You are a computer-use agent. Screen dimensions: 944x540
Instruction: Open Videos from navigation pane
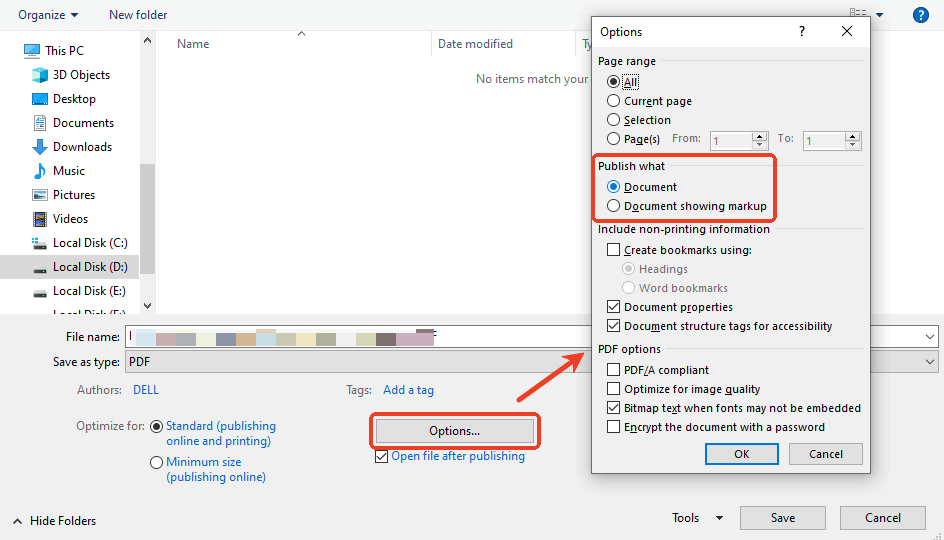click(40, 219)
